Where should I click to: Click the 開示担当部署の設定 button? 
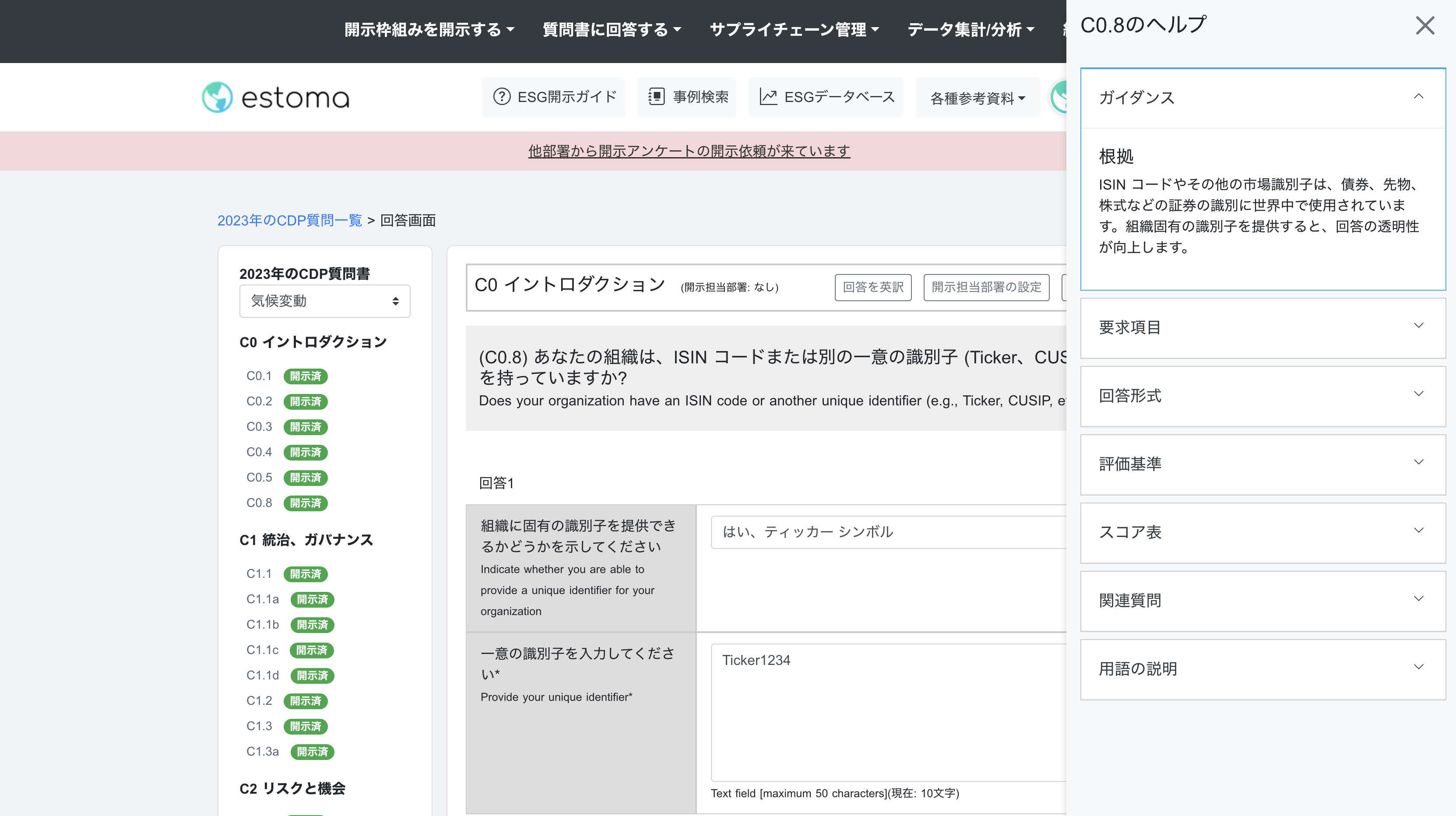986,287
